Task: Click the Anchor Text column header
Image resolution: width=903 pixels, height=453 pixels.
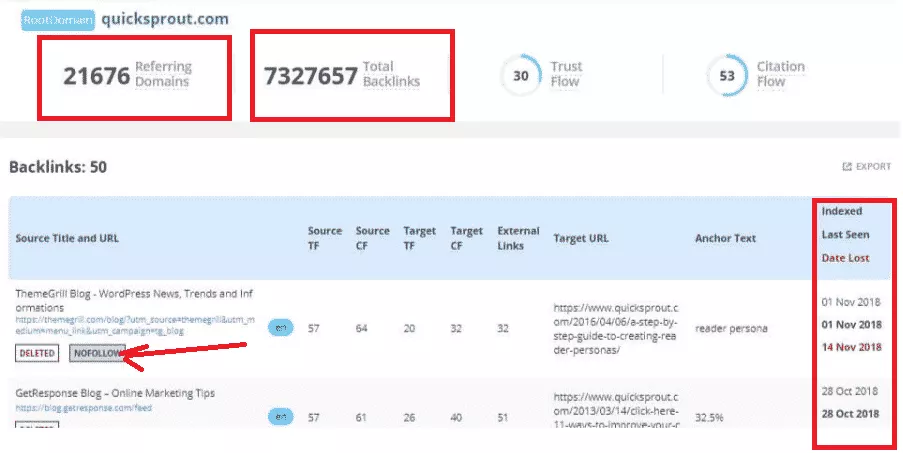Action: (x=725, y=238)
